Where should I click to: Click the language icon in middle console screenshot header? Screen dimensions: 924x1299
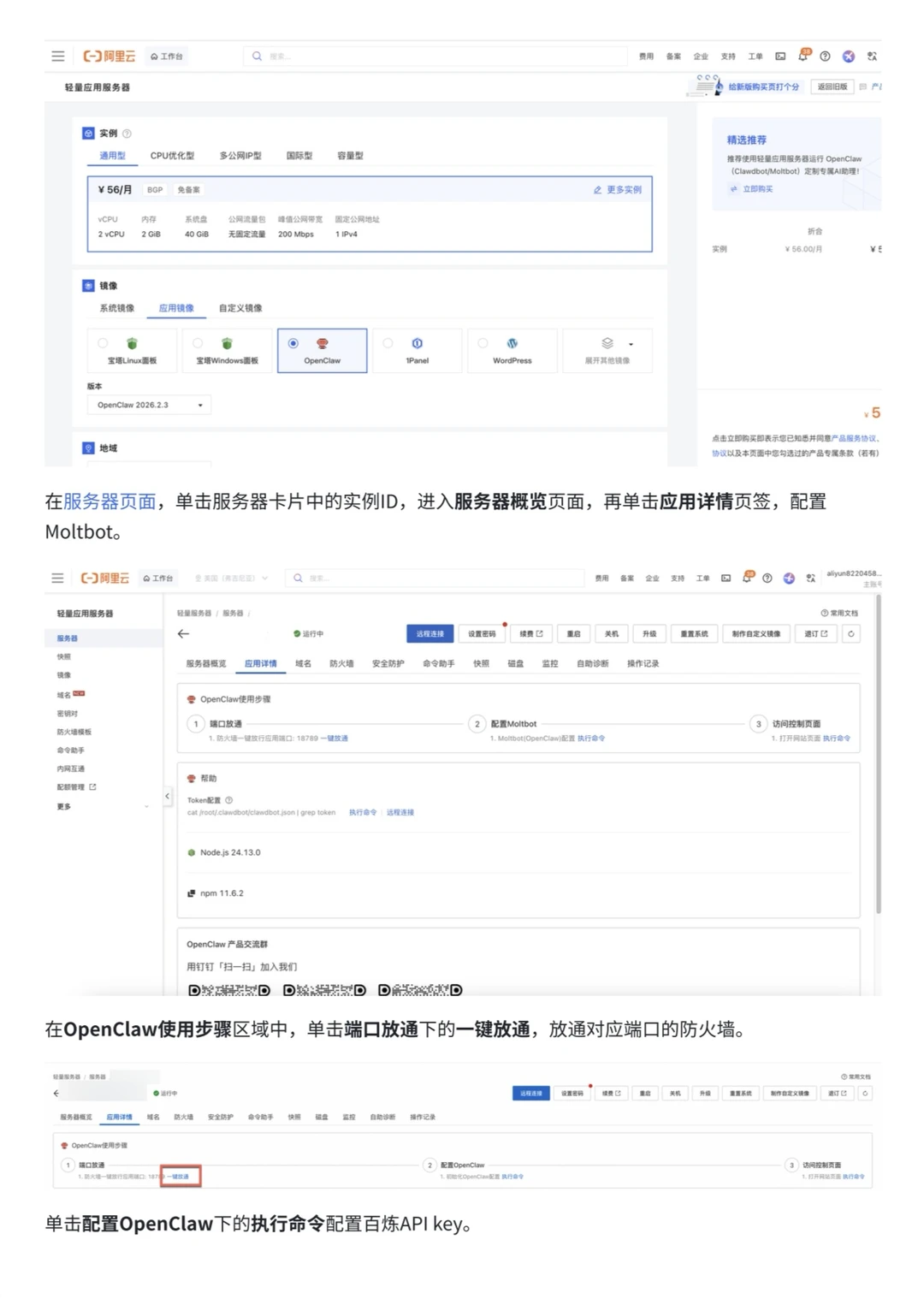point(811,578)
